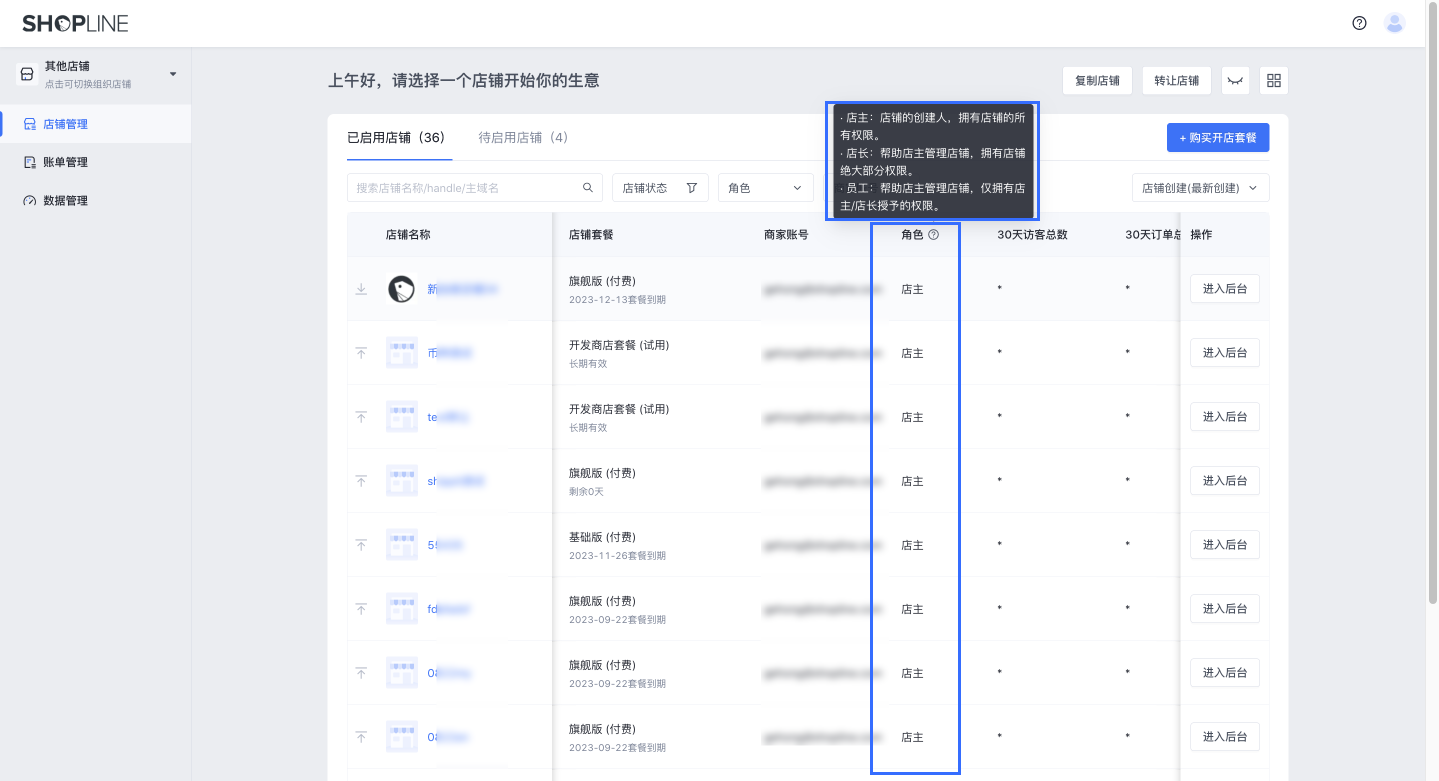Image resolution: width=1439 pixels, height=781 pixels.
Task: Click the 店铺套餐 column header
Action: [591, 235]
